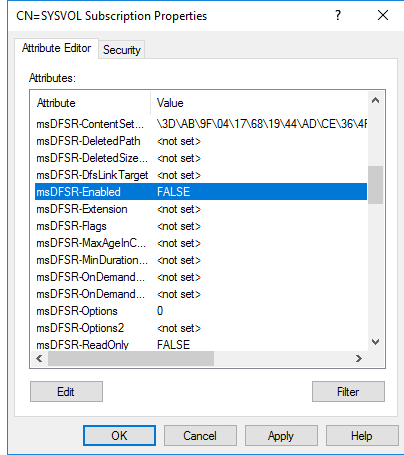The width and height of the screenshot is (404, 455).
Task: Click the Help button
Action: click(x=362, y=436)
